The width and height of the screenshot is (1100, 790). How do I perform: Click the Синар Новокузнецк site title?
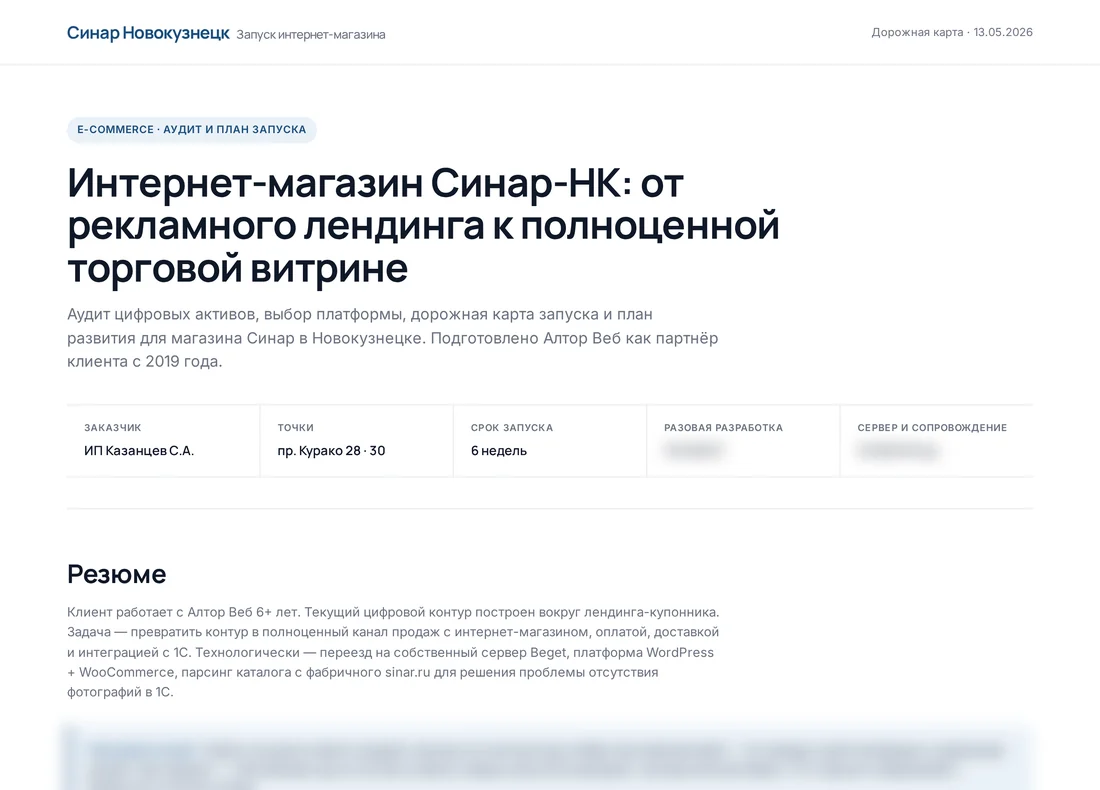(148, 33)
